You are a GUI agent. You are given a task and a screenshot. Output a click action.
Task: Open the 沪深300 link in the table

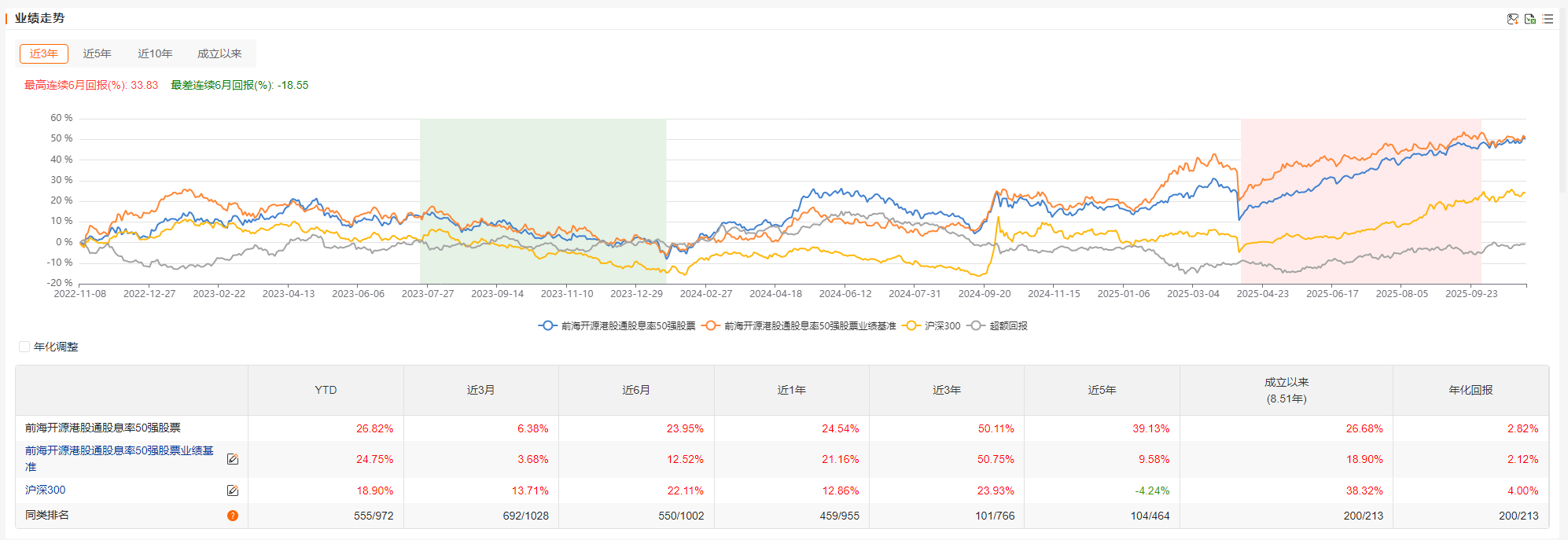[x=46, y=490]
